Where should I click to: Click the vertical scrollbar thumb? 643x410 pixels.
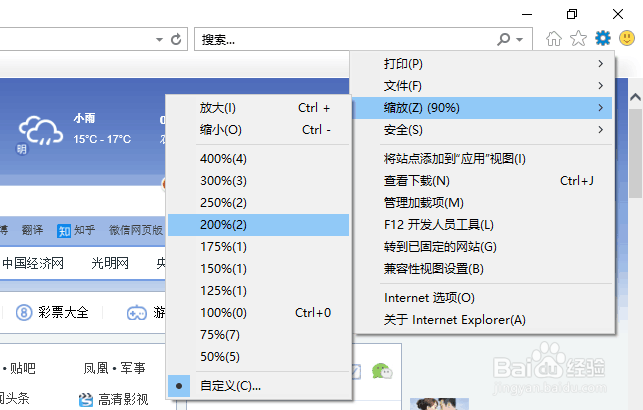pos(635,154)
